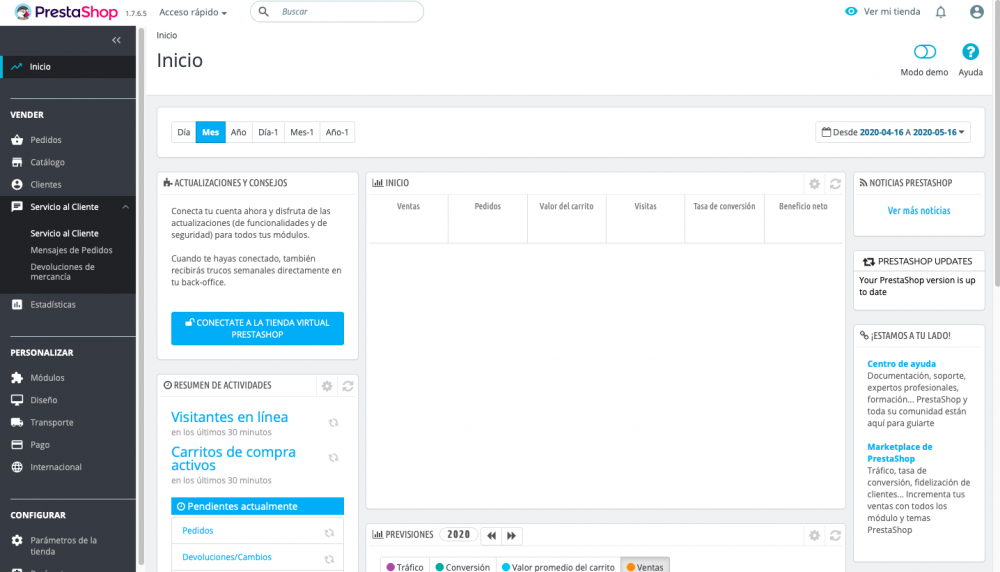The height and width of the screenshot is (572, 1000).
Task: Open Pedidos basket icon in sidebar
Action: pos(17,140)
